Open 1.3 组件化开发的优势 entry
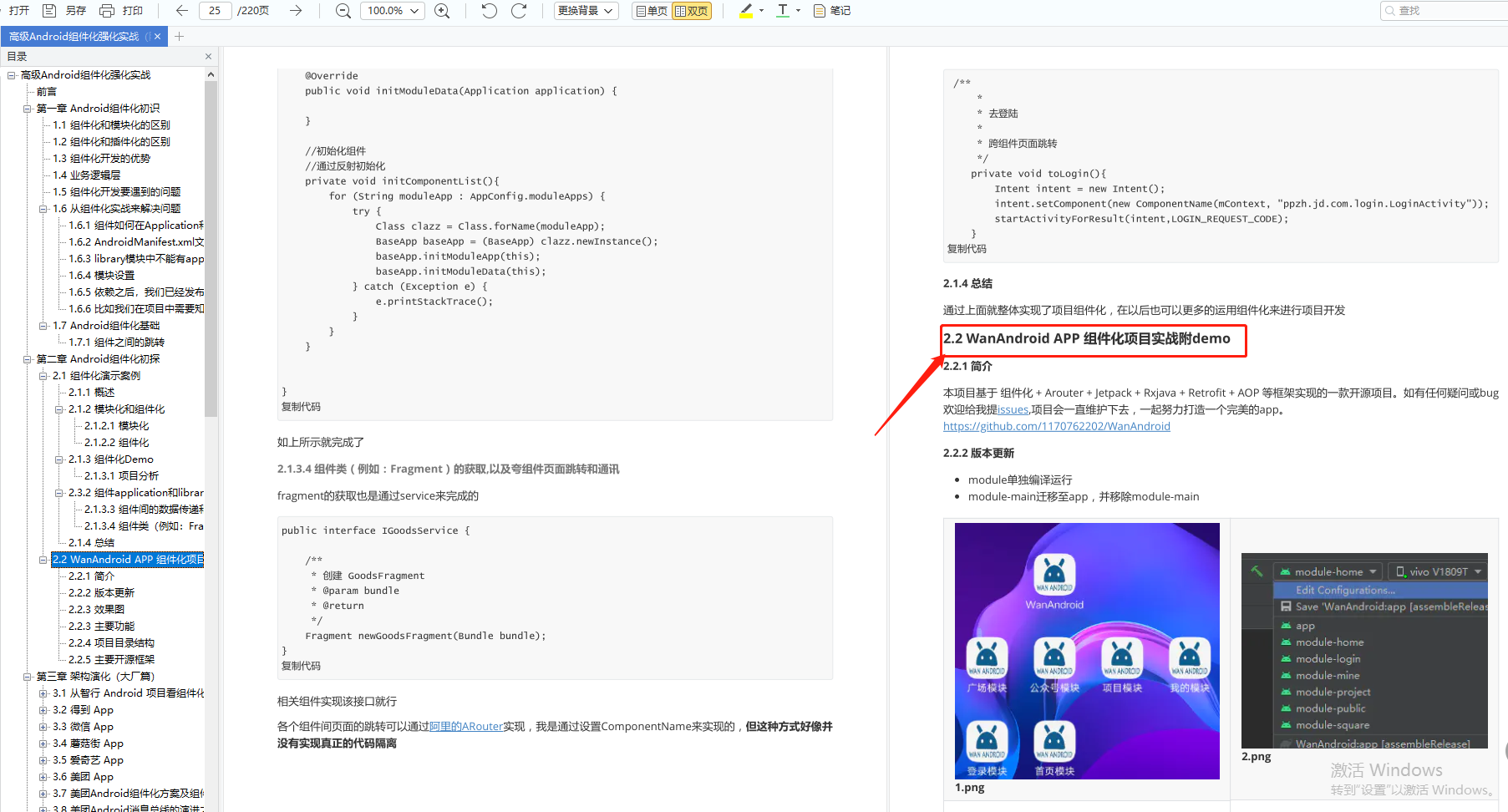Viewport: 1508px width, 812px height. [101, 159]
